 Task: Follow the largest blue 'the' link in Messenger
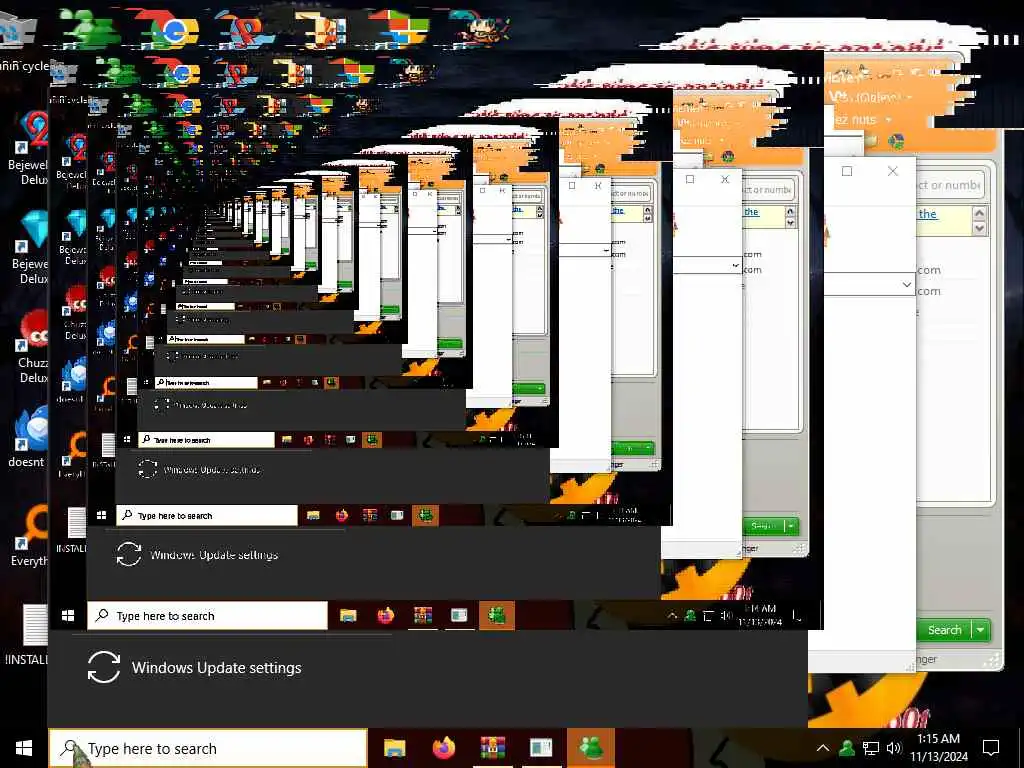pyautogui.click(x=927, y=214)
